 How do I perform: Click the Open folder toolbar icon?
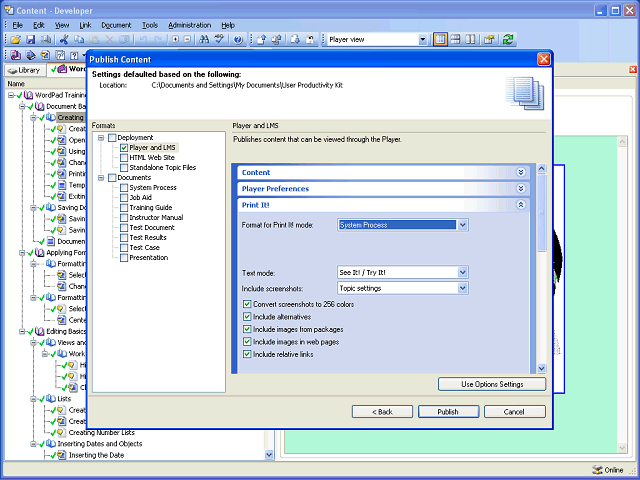pyautogui.click(x=16, y=40)
